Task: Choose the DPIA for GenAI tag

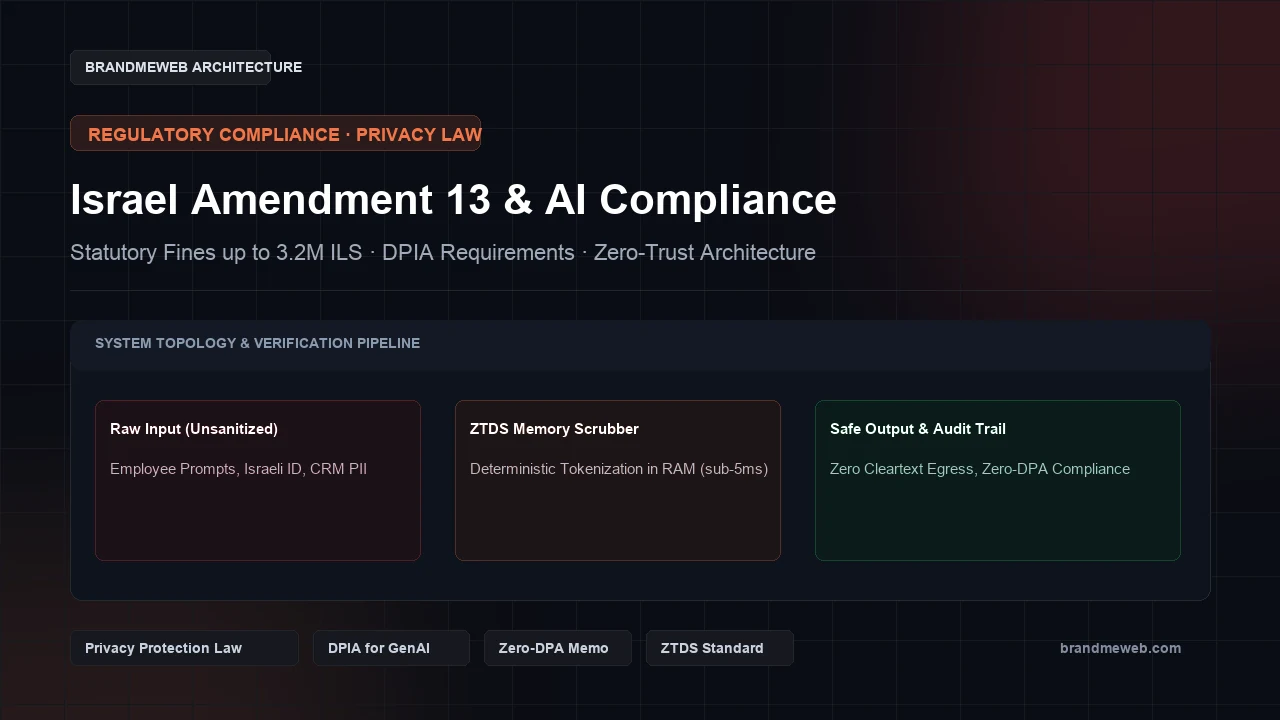Action: [391, 648]
